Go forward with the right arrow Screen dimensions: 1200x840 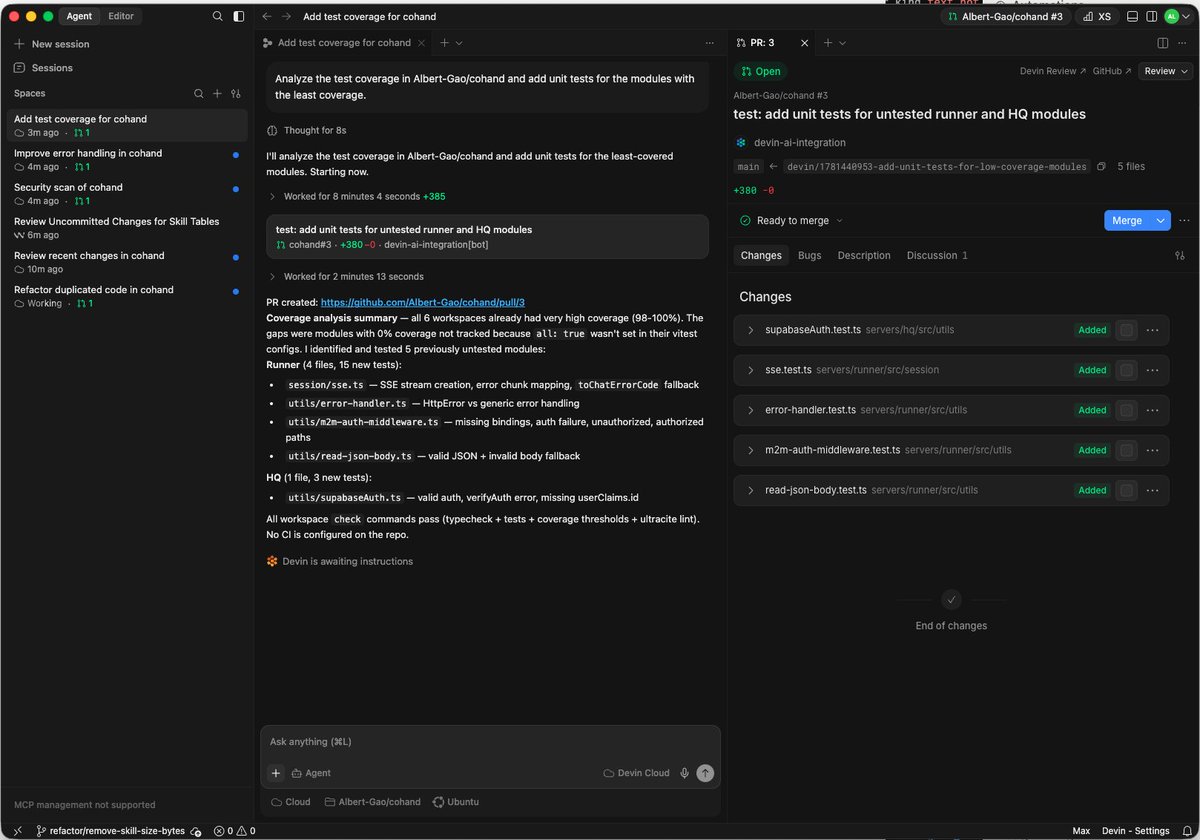coord(287,16)
